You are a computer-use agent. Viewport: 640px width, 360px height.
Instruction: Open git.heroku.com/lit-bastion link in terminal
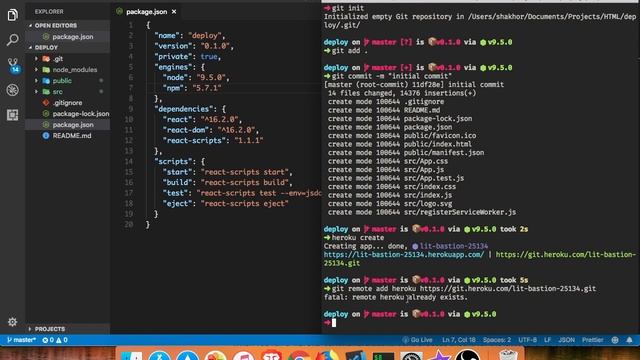(565, 255)
